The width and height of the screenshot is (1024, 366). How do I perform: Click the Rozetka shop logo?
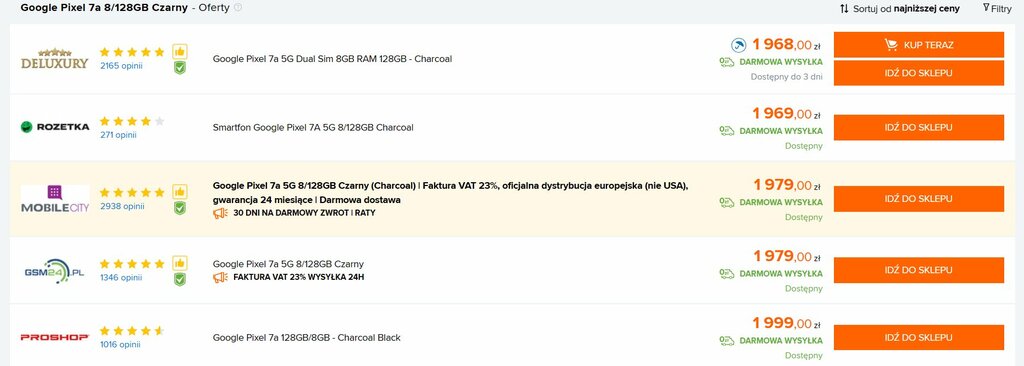pos(55,127)
